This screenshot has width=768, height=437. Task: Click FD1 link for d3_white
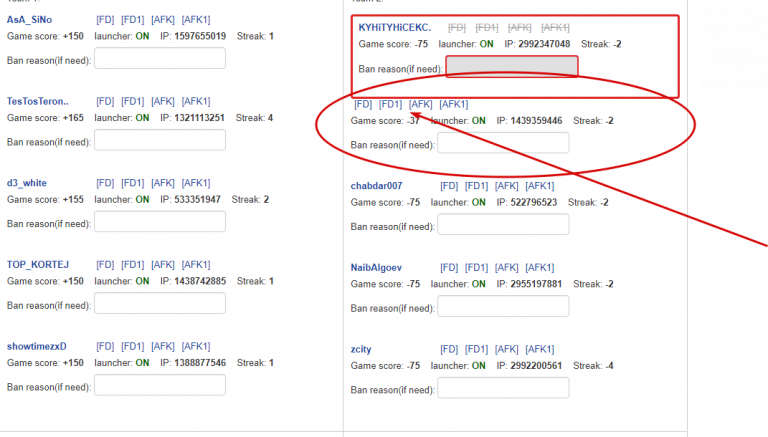(x=133, y=183)
